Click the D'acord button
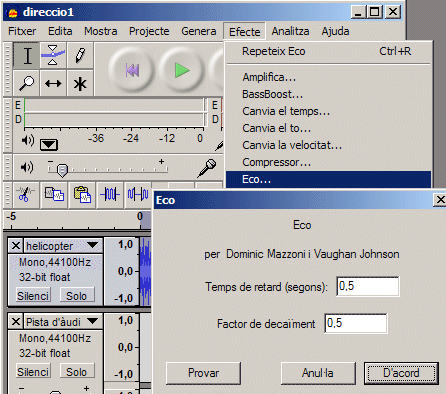Image resolution: width=446 pixels, height=394 pixels. pyautogui.click(x=401, y=373)
